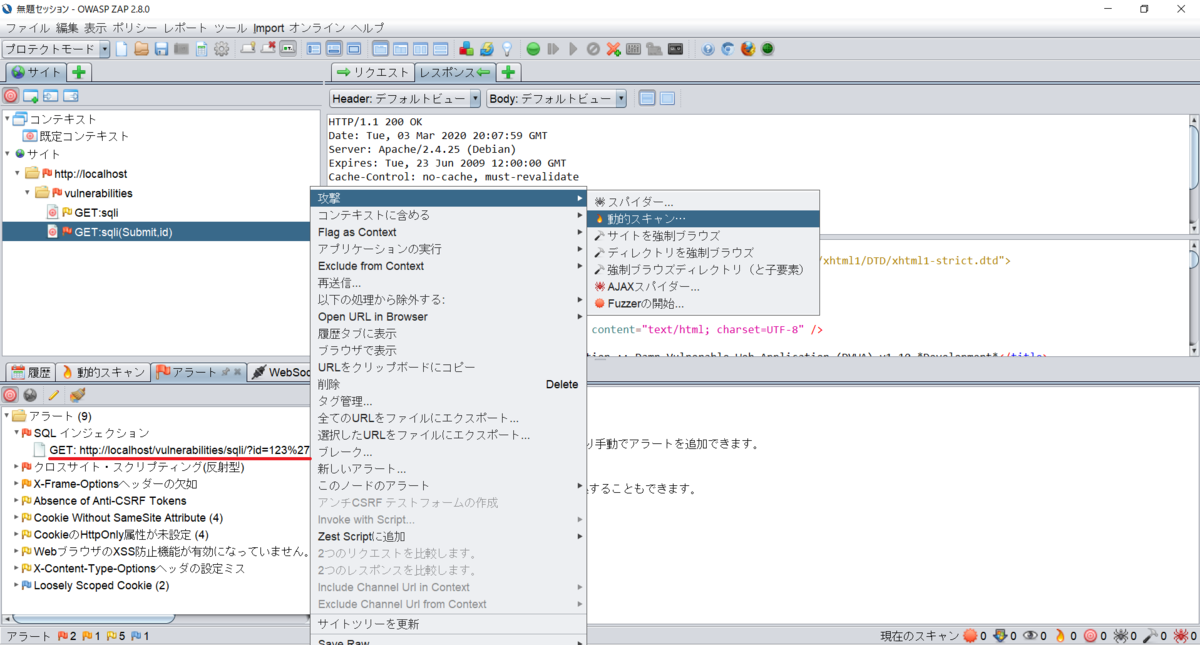Viewport: 1200px width, 645px height.
Task: Open the Import menu
Action: click(269, 27)
